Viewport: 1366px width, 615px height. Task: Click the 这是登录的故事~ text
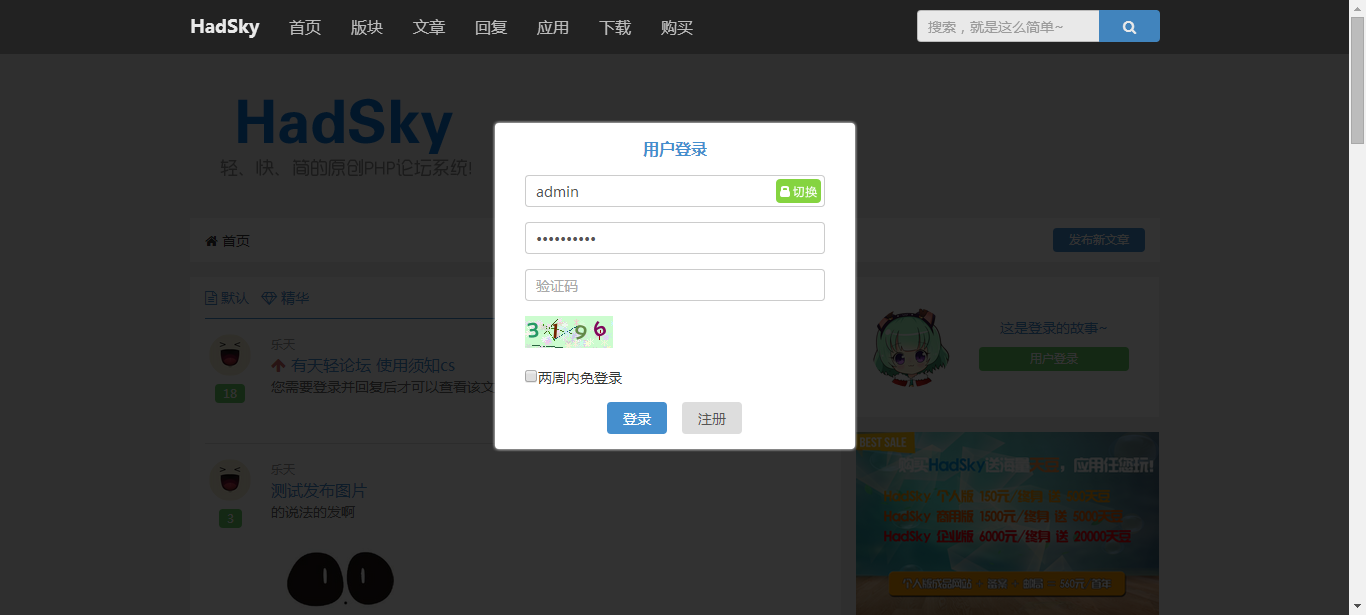click(1054, 328)
